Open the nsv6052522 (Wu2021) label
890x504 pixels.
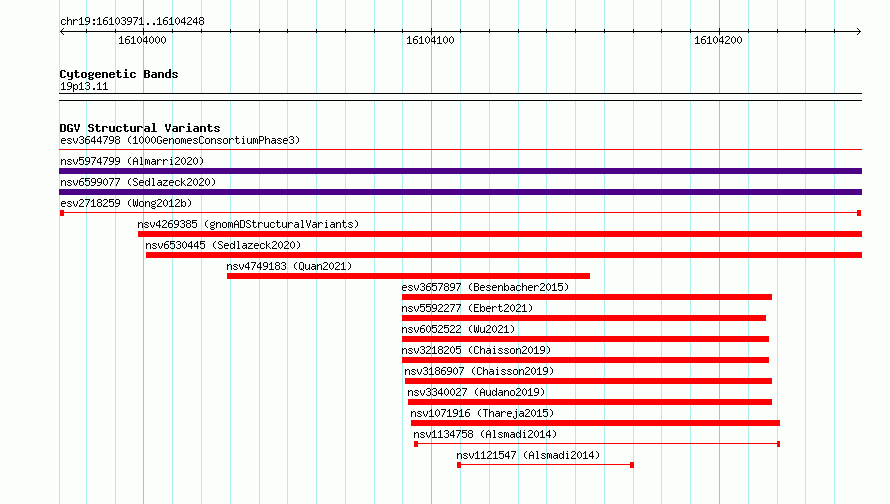(x=458, y=329)
